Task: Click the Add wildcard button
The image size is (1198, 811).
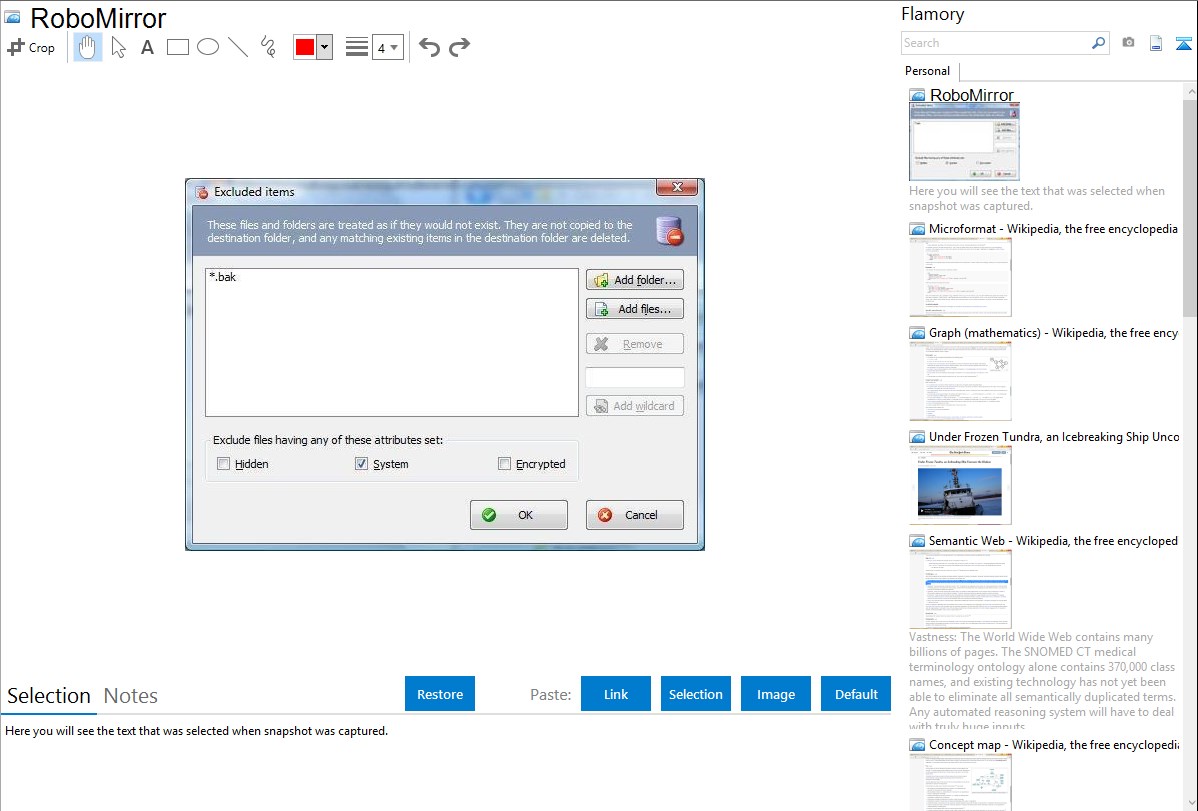Action: click(x=635, y=406)
